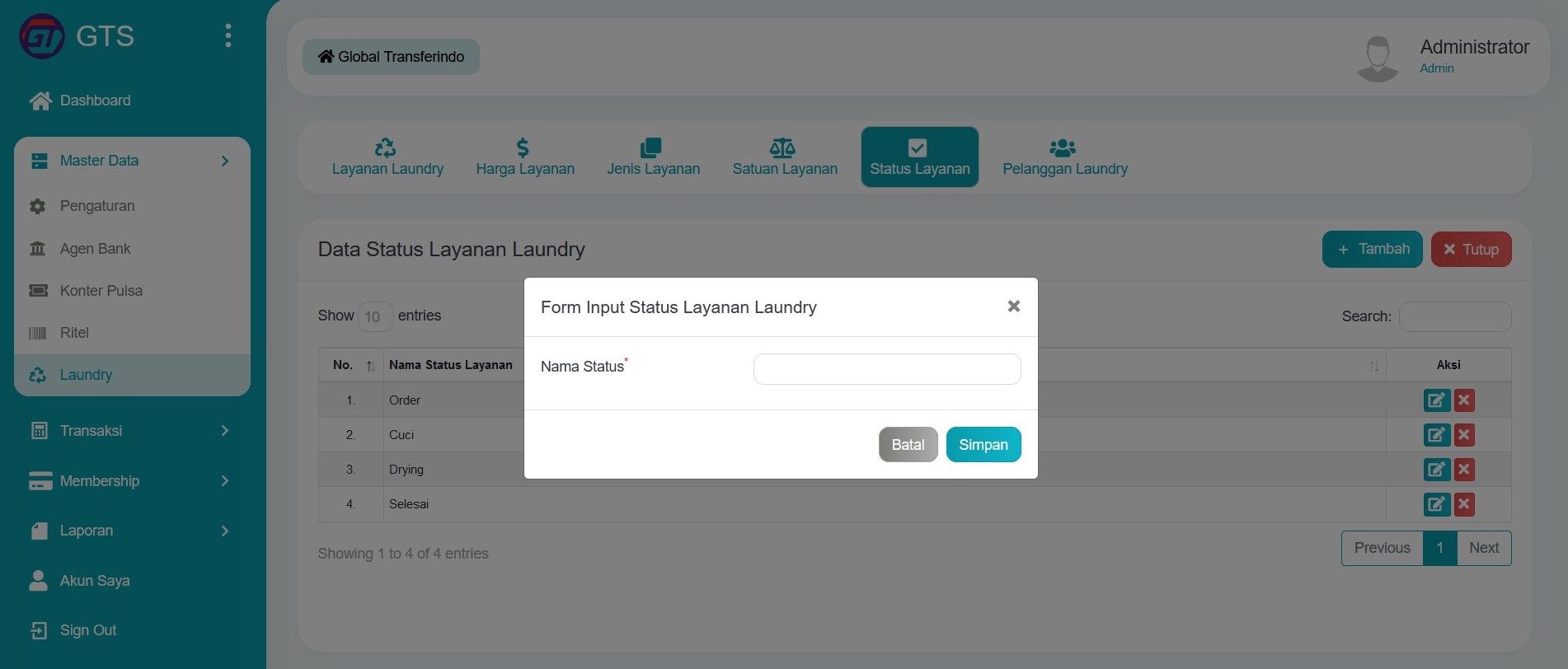The image size is (1568, 669).
Task: Collapse the Master Data chevron
Action: 224,161
